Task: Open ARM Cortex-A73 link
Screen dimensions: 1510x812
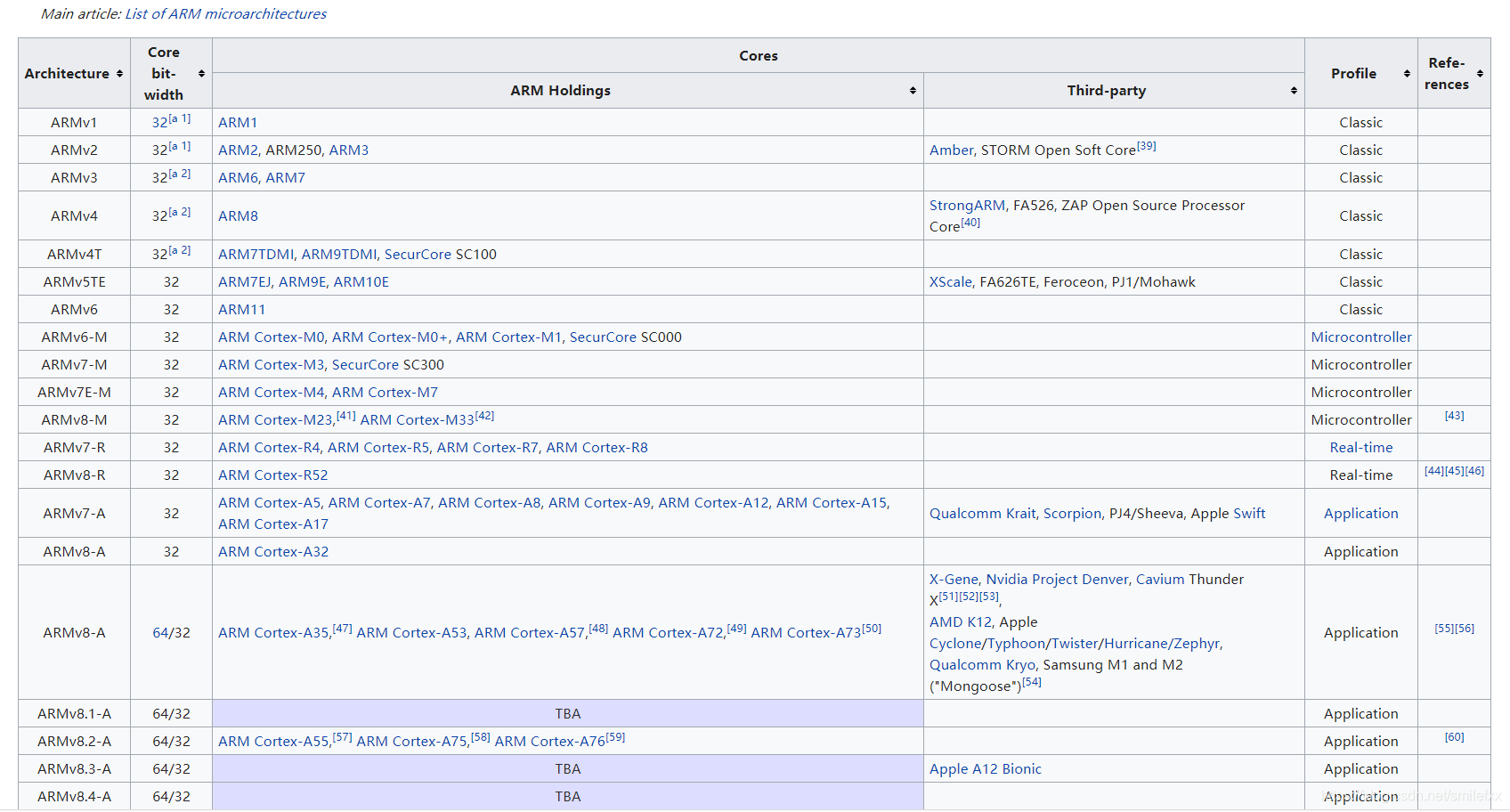Action: 806,633
